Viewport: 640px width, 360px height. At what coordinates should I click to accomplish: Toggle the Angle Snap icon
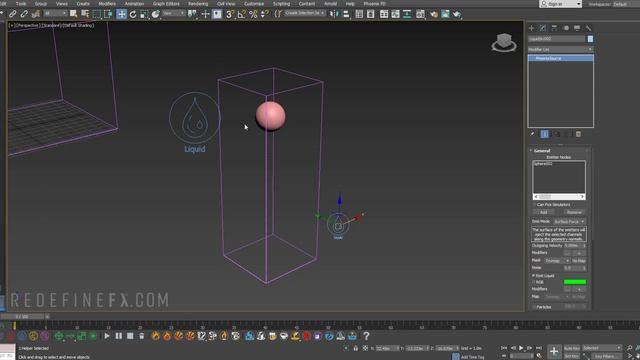(242, 14)
